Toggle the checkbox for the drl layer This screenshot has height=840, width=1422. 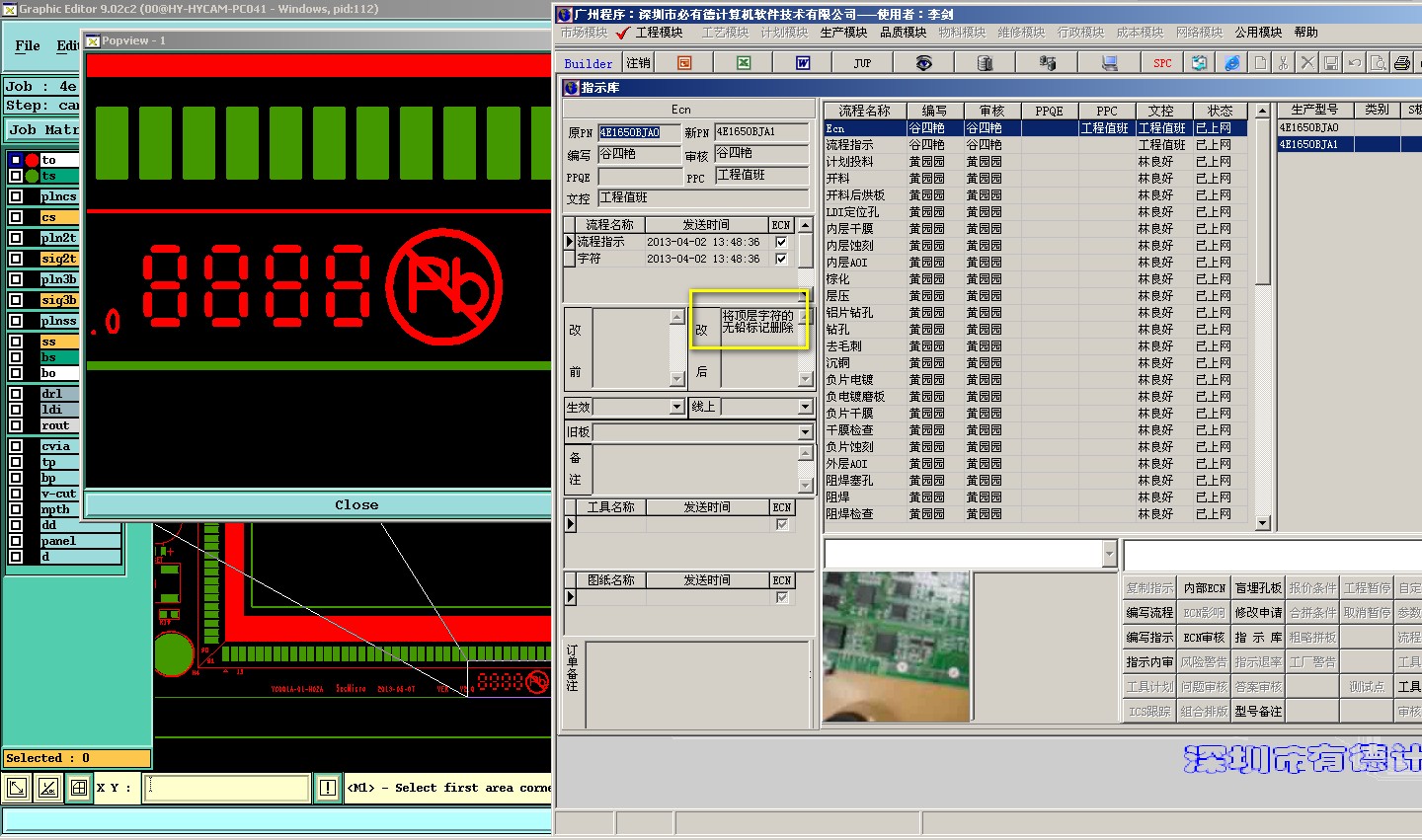[x=16, y=394]
